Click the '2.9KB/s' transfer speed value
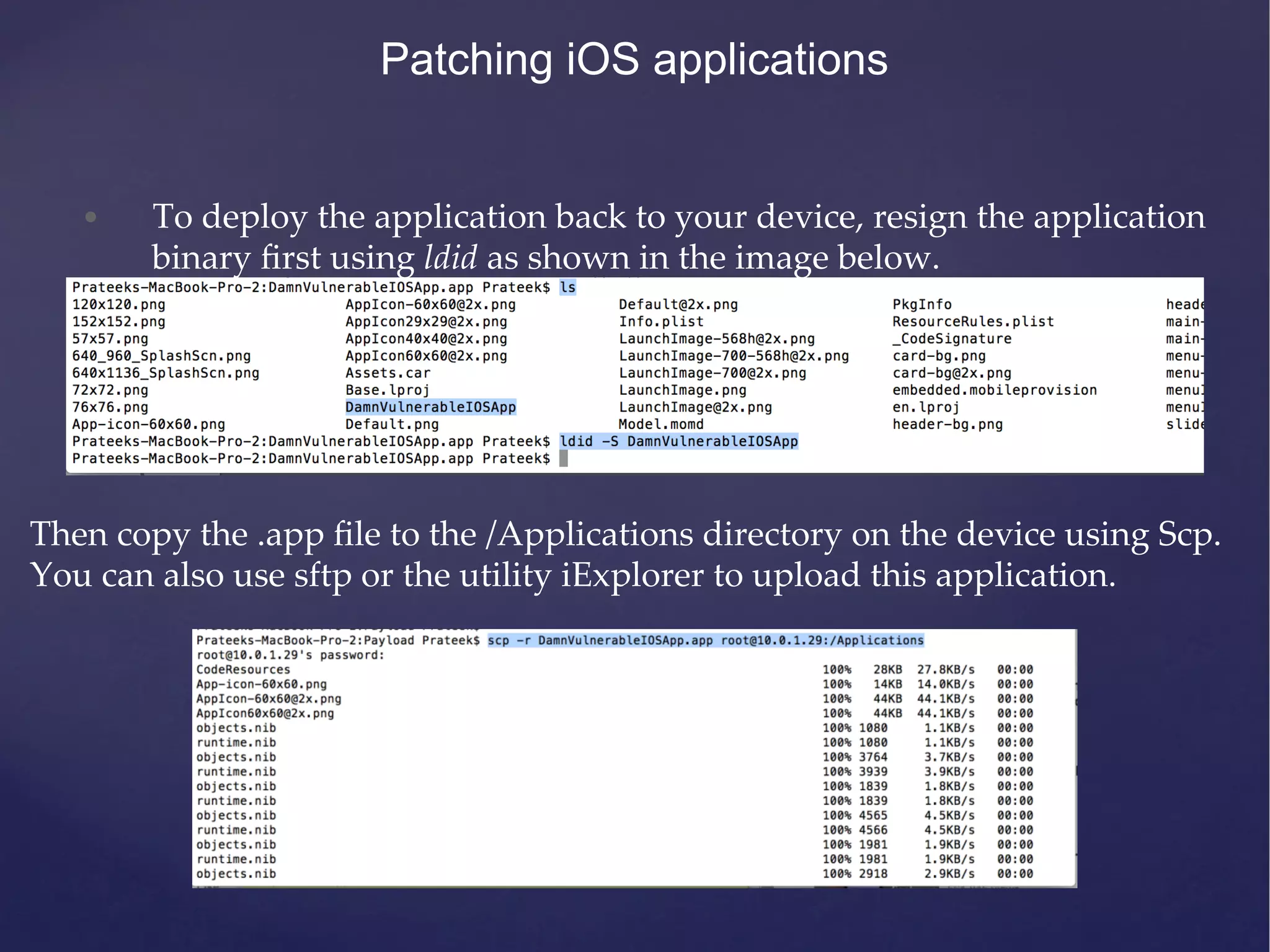 coord(949,874)
